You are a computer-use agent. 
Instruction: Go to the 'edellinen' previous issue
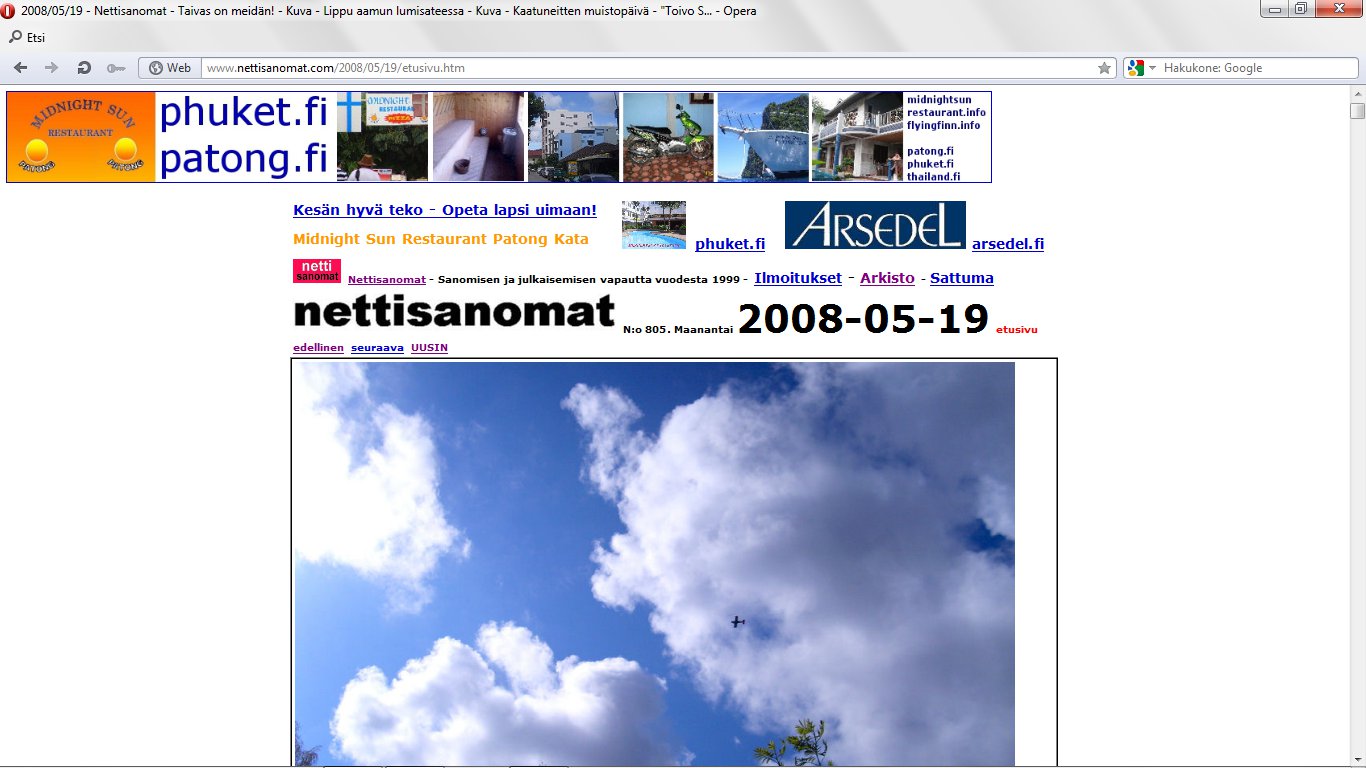(318, 347)
